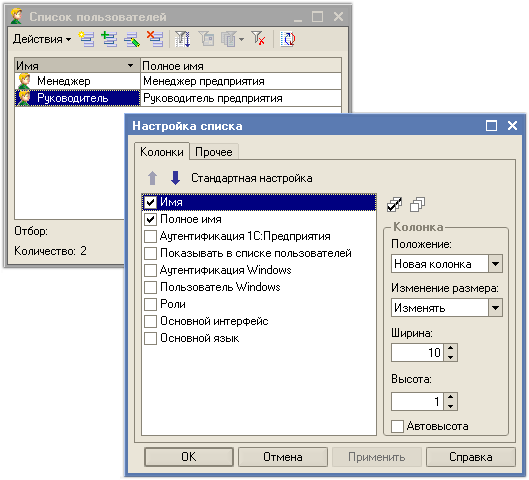Select the Руководитель user row
The image size is (529, 480).
click(x=77, y=98)
